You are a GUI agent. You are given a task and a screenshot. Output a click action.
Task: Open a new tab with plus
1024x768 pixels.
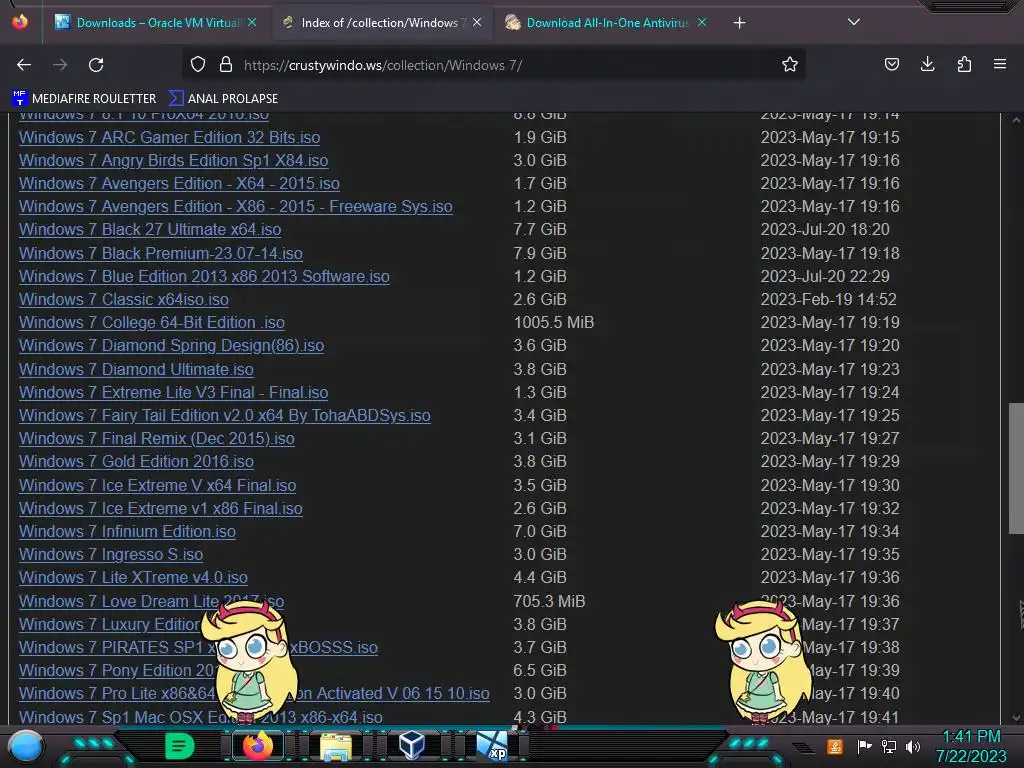[739, 23]
